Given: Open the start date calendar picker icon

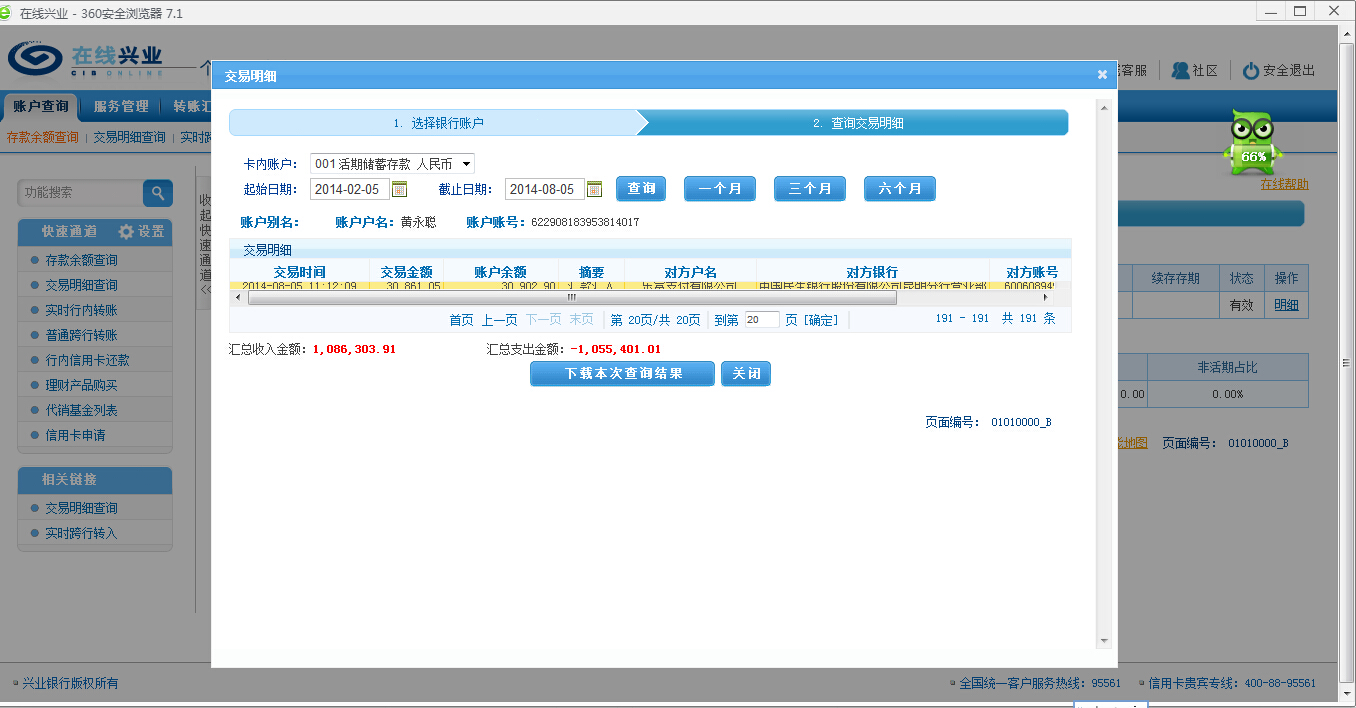Looking at the screenshot, I should pos(399,189).
